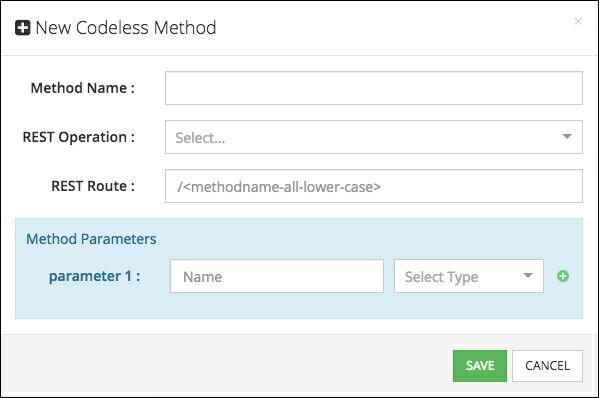This screenshot has width=599, height=398.
Task: Click the New Codeless Method title text
Action: [126, 28]
